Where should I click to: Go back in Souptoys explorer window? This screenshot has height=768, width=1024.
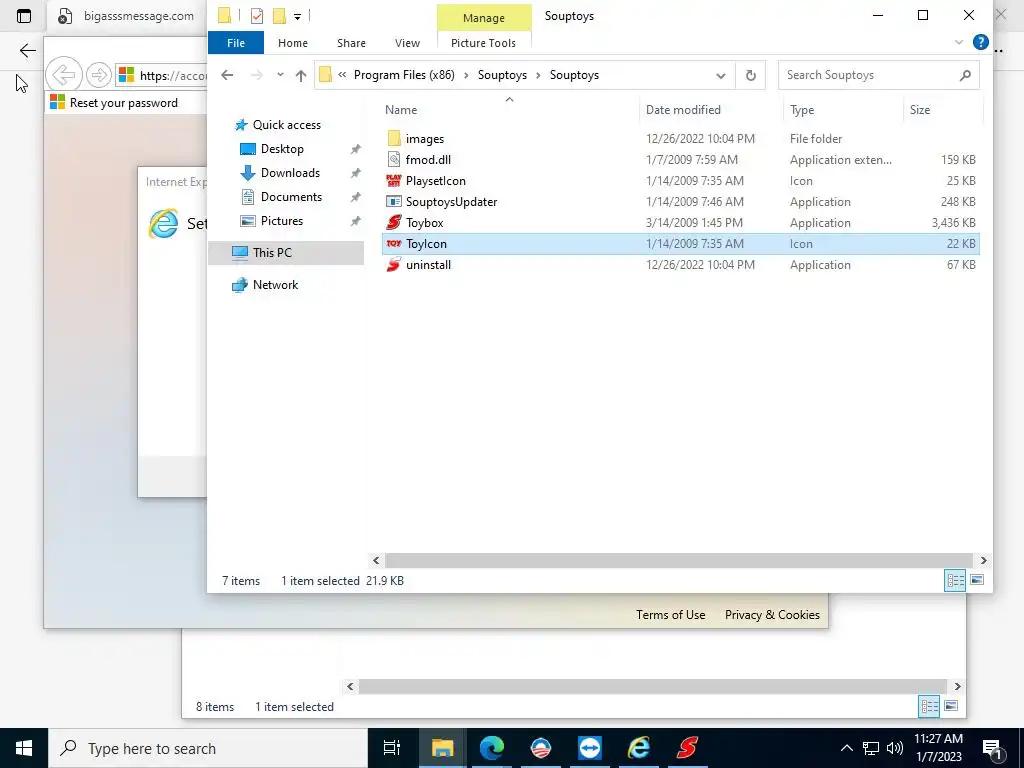pos(227,75)
